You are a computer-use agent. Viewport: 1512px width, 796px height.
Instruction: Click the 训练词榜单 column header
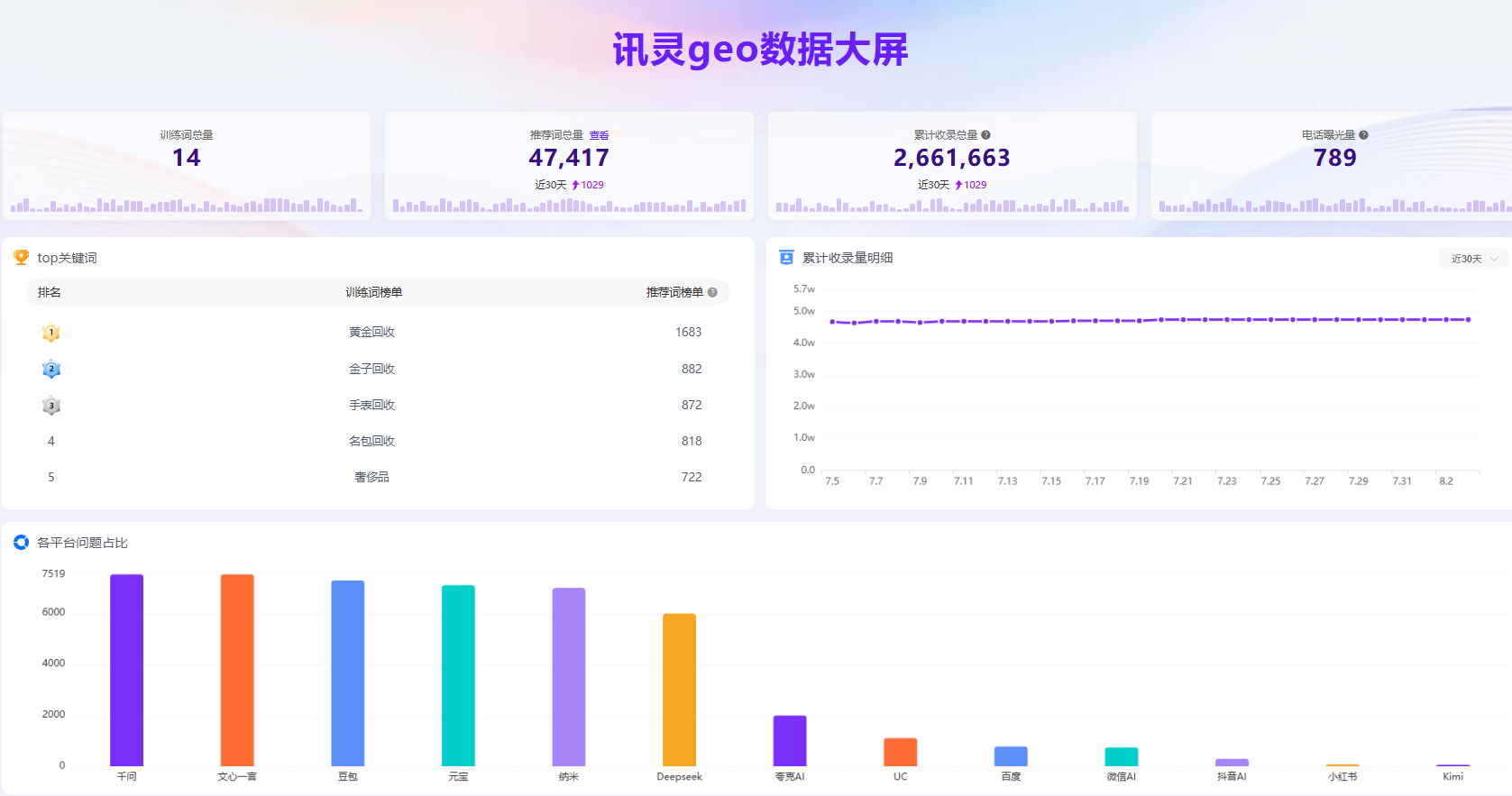[x=374, y=292]
